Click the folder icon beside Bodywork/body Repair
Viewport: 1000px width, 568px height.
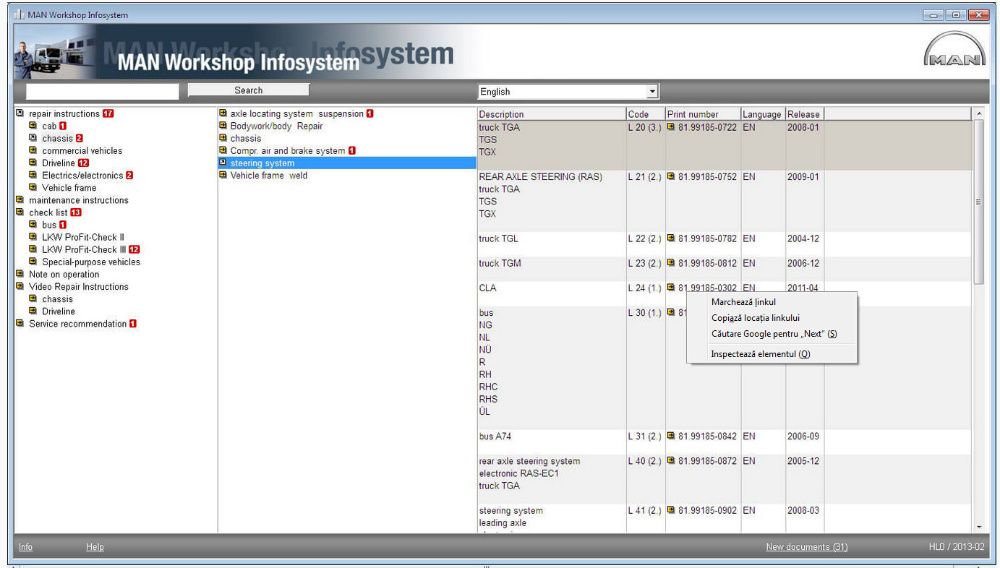pyautogui.click(x=223, y=126)
